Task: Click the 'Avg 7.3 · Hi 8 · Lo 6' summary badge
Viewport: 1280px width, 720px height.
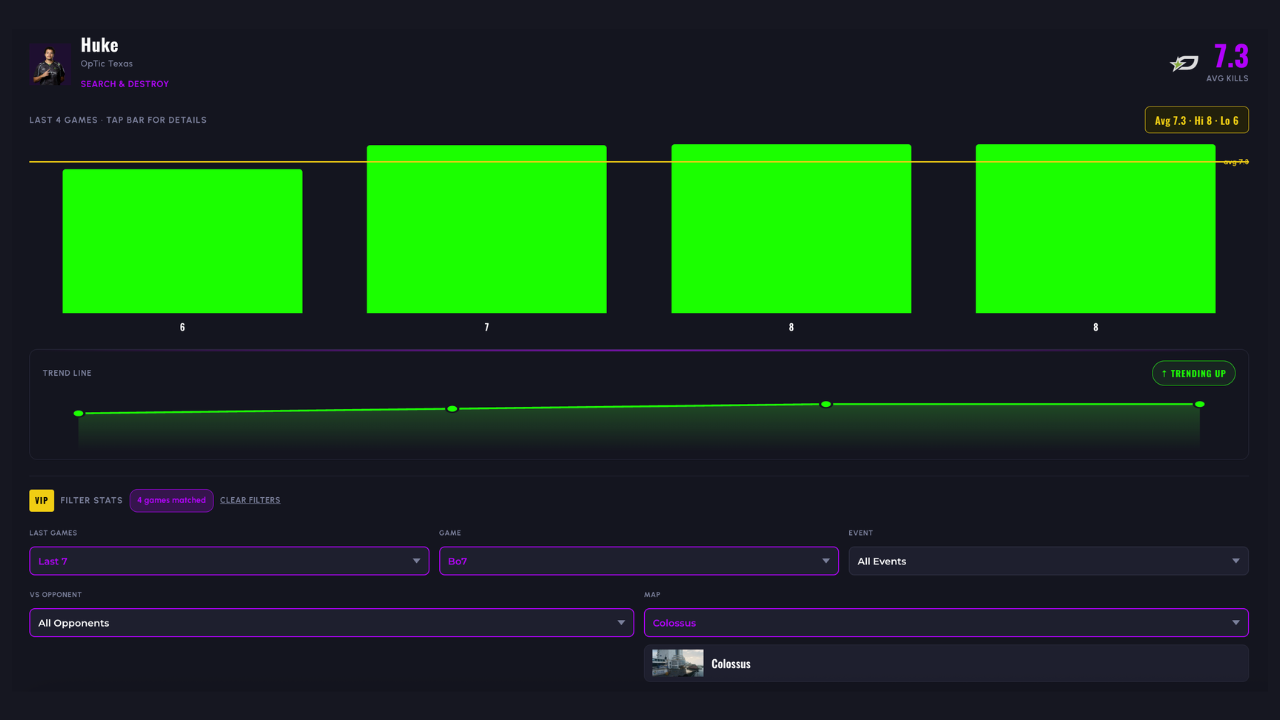Action: click(1197, 120)
